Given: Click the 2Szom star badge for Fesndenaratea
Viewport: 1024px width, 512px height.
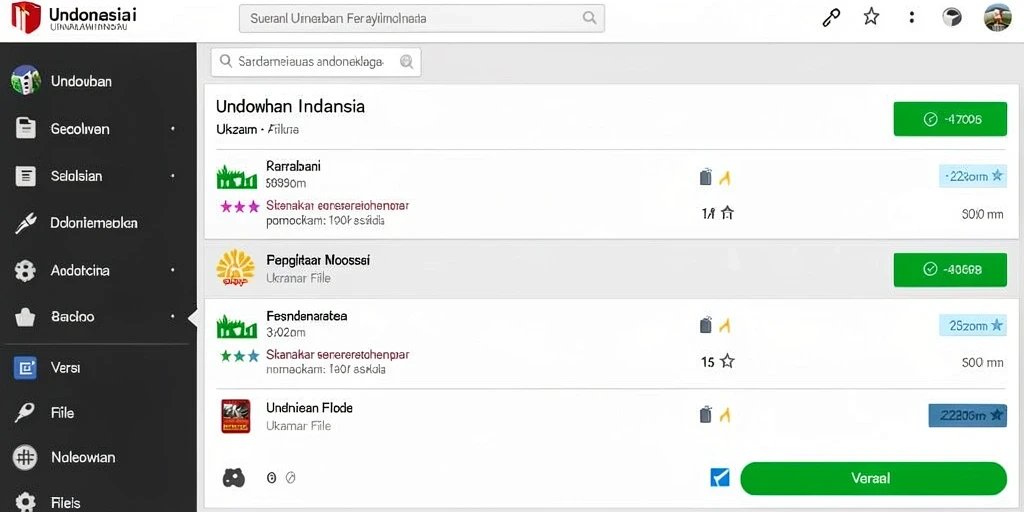Looking at the screenshot, I should (x=972, y=325).
